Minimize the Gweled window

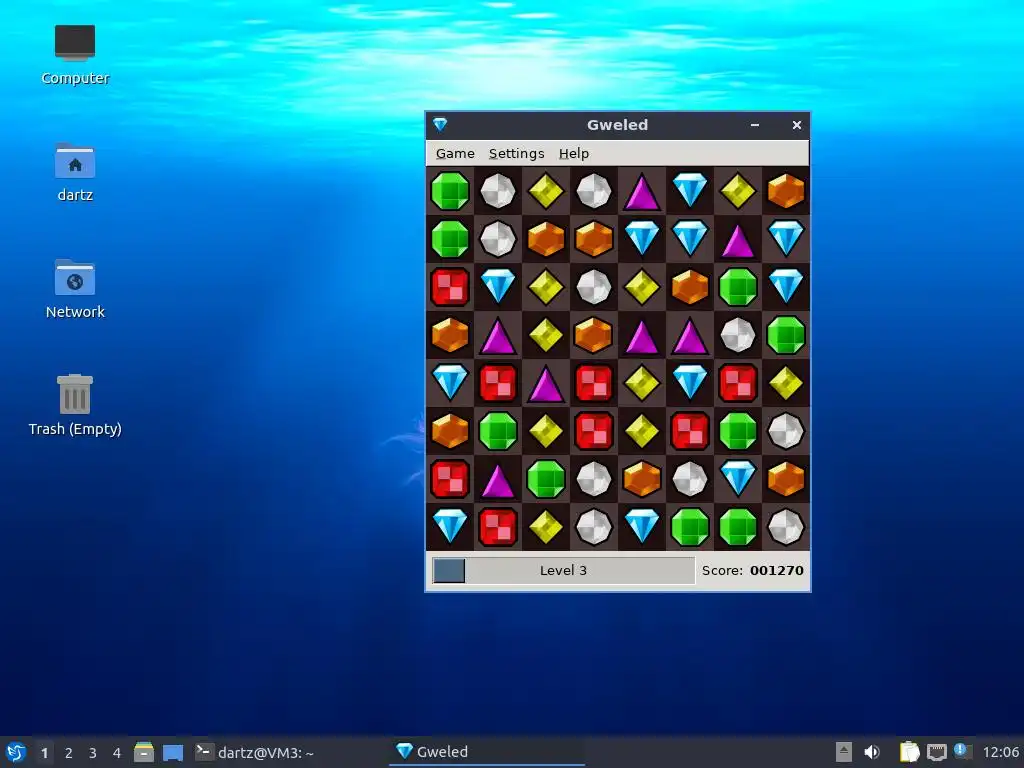point(755,125)
